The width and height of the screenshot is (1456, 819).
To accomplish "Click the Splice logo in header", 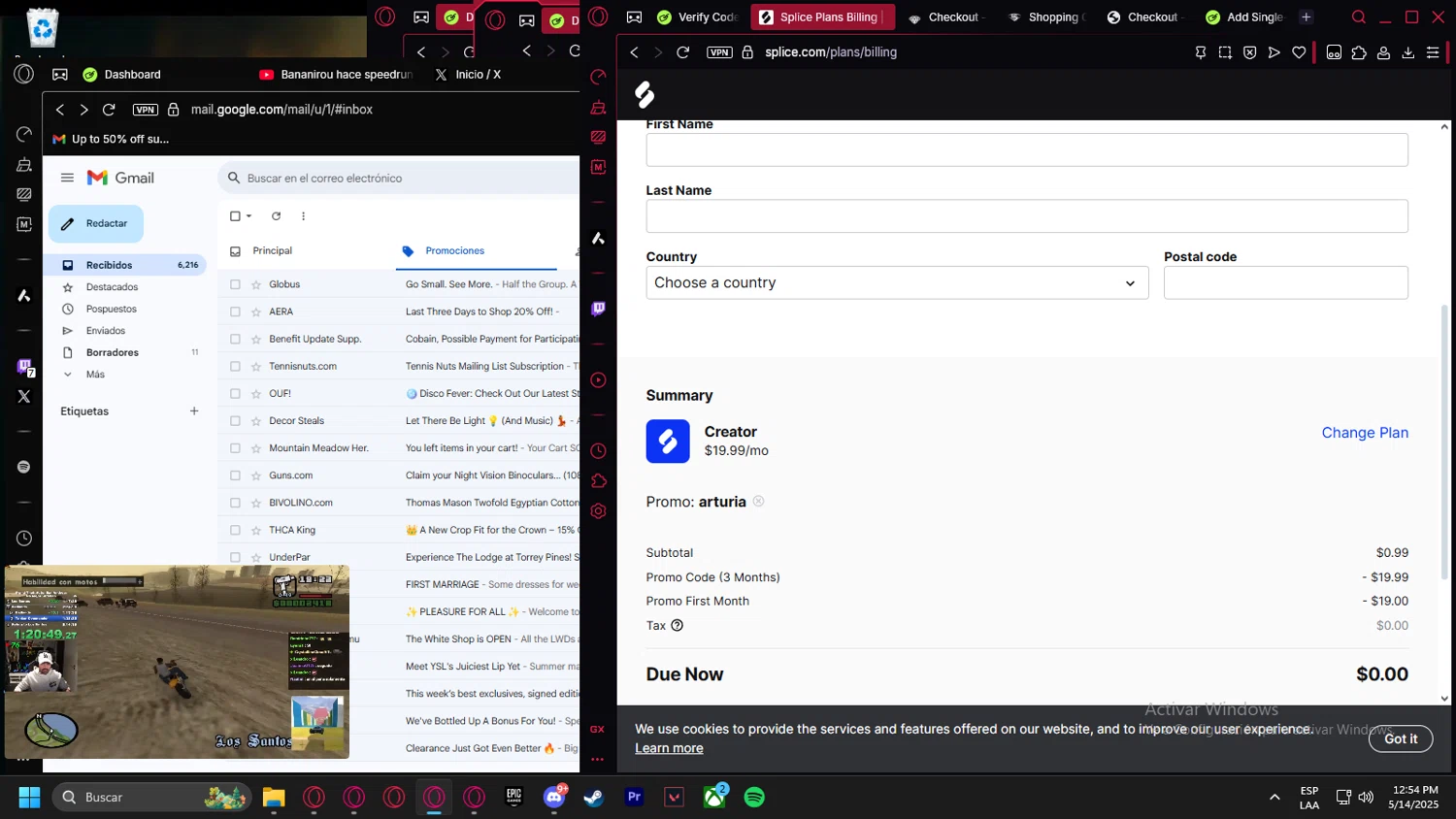I will point(645,94).
